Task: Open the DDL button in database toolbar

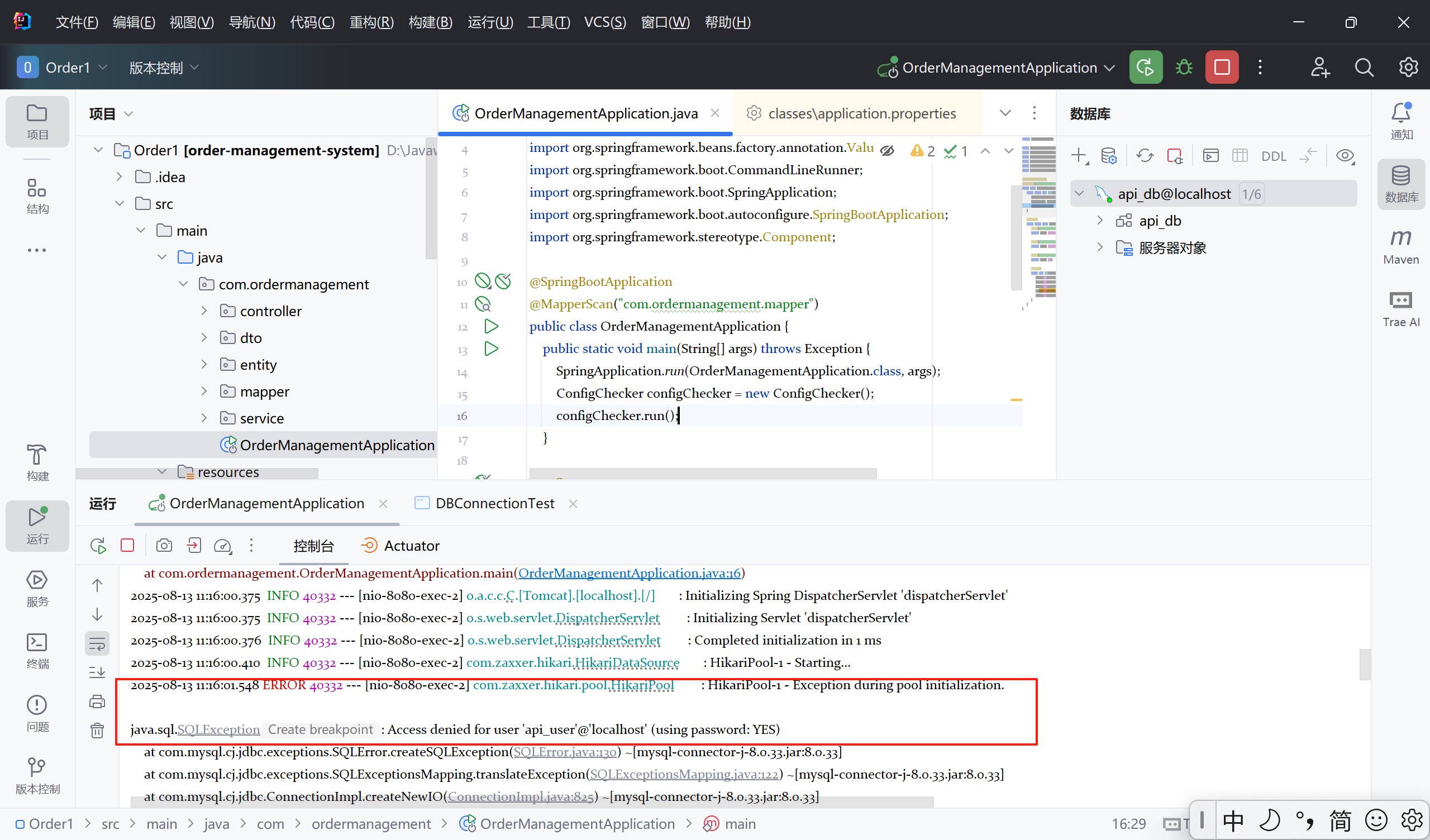Action: tap(1274, 156)
